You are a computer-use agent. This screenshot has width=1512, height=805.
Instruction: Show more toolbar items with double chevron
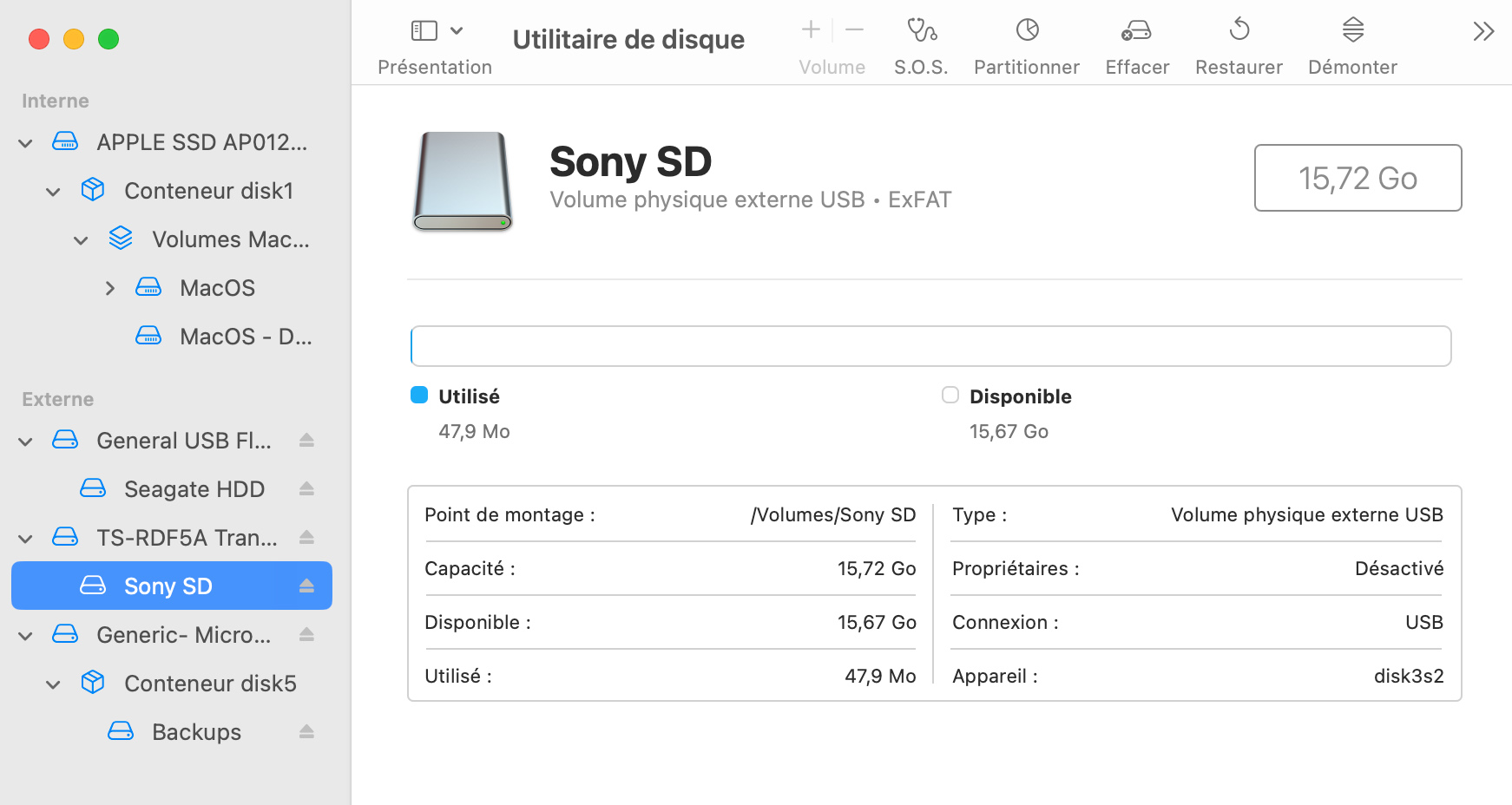tap(1483, 32)
